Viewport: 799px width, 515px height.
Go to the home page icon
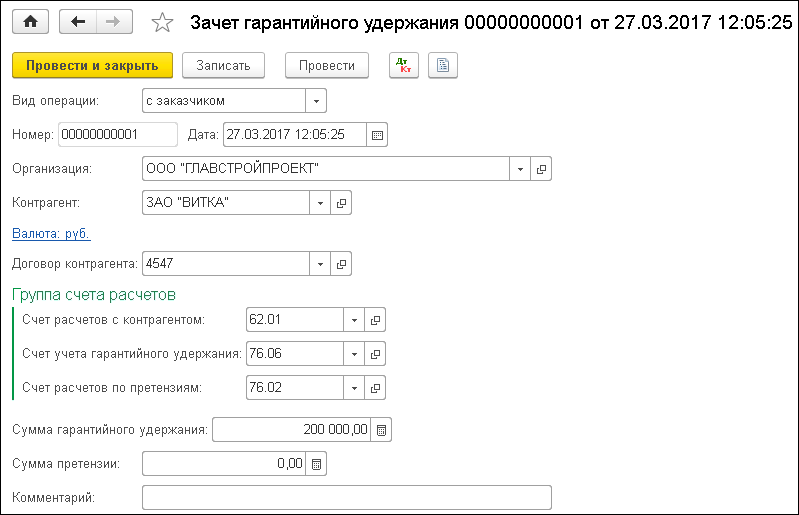pos(31,22)
